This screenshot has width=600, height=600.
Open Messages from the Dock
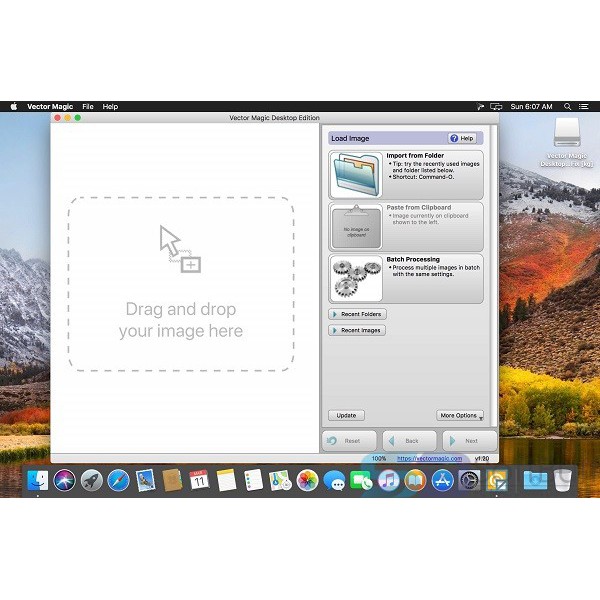334,480
